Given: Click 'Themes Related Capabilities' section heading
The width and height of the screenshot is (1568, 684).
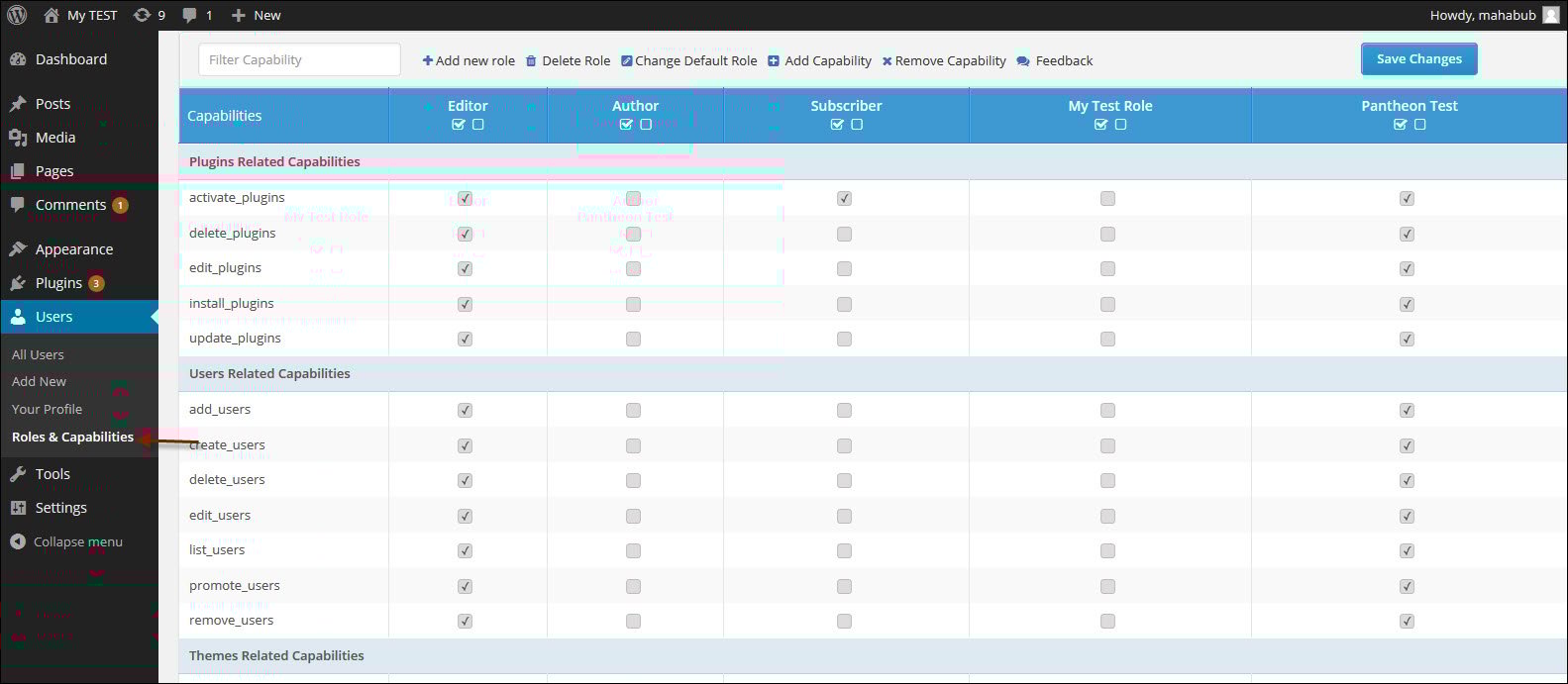Looking at the screenshot, I should coord(276,656).
